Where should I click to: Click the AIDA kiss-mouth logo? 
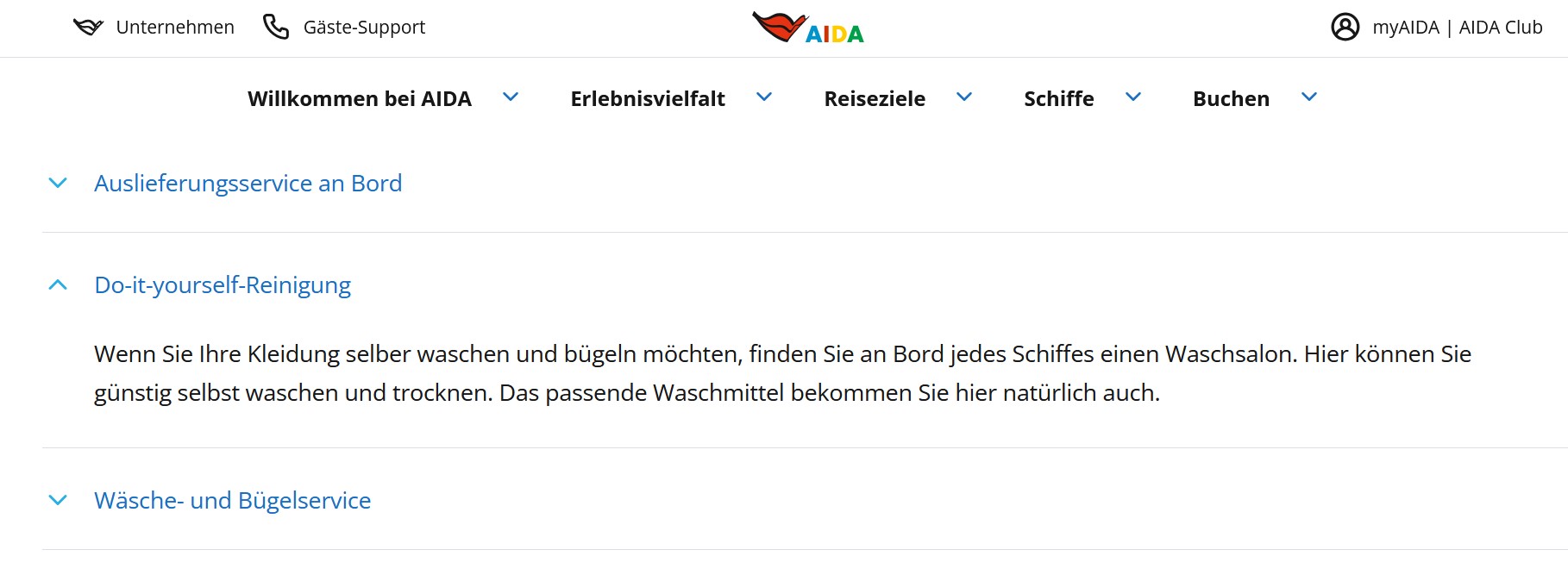click(x=807, y=28)
